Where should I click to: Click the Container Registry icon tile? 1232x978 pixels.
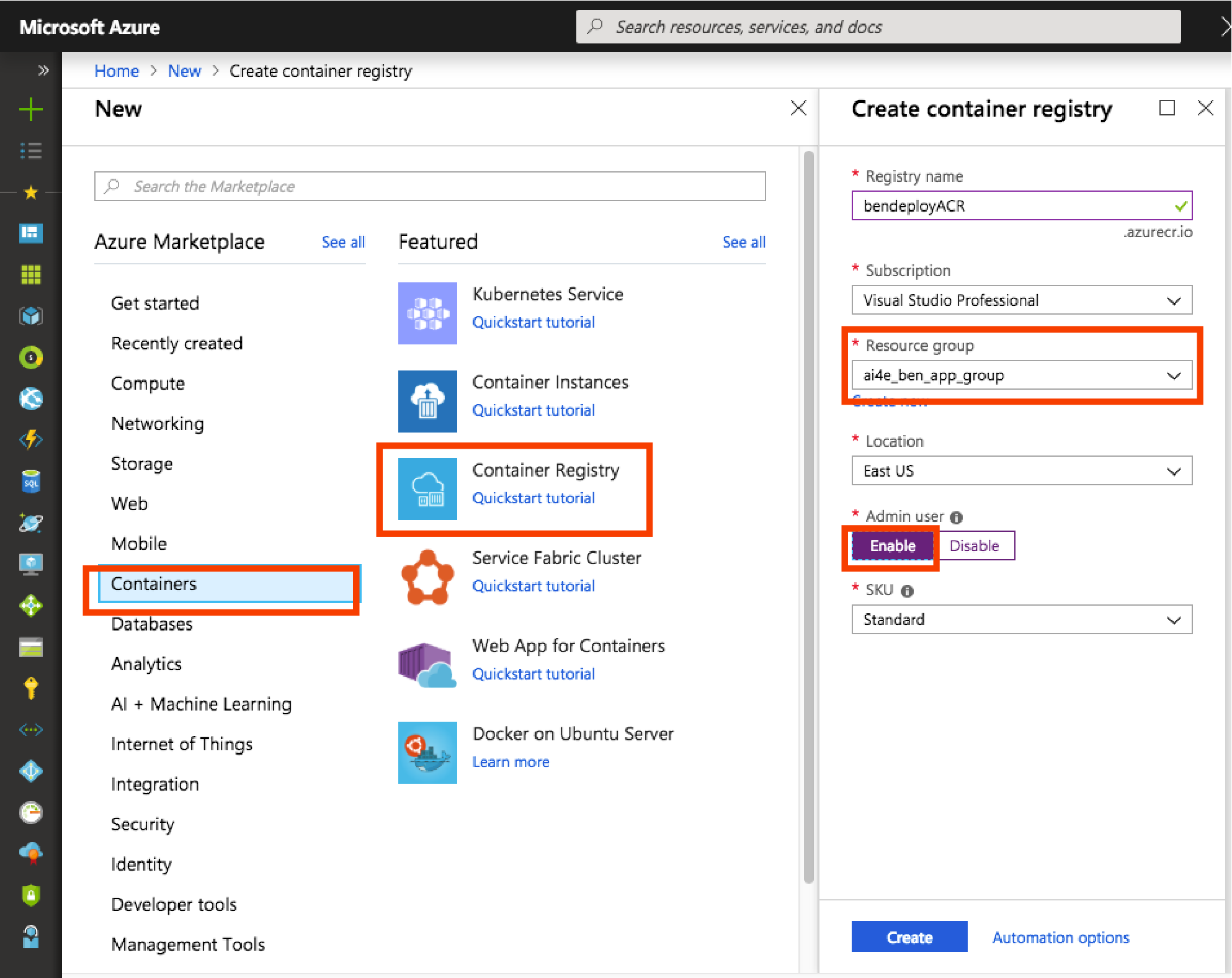[427, 489]
